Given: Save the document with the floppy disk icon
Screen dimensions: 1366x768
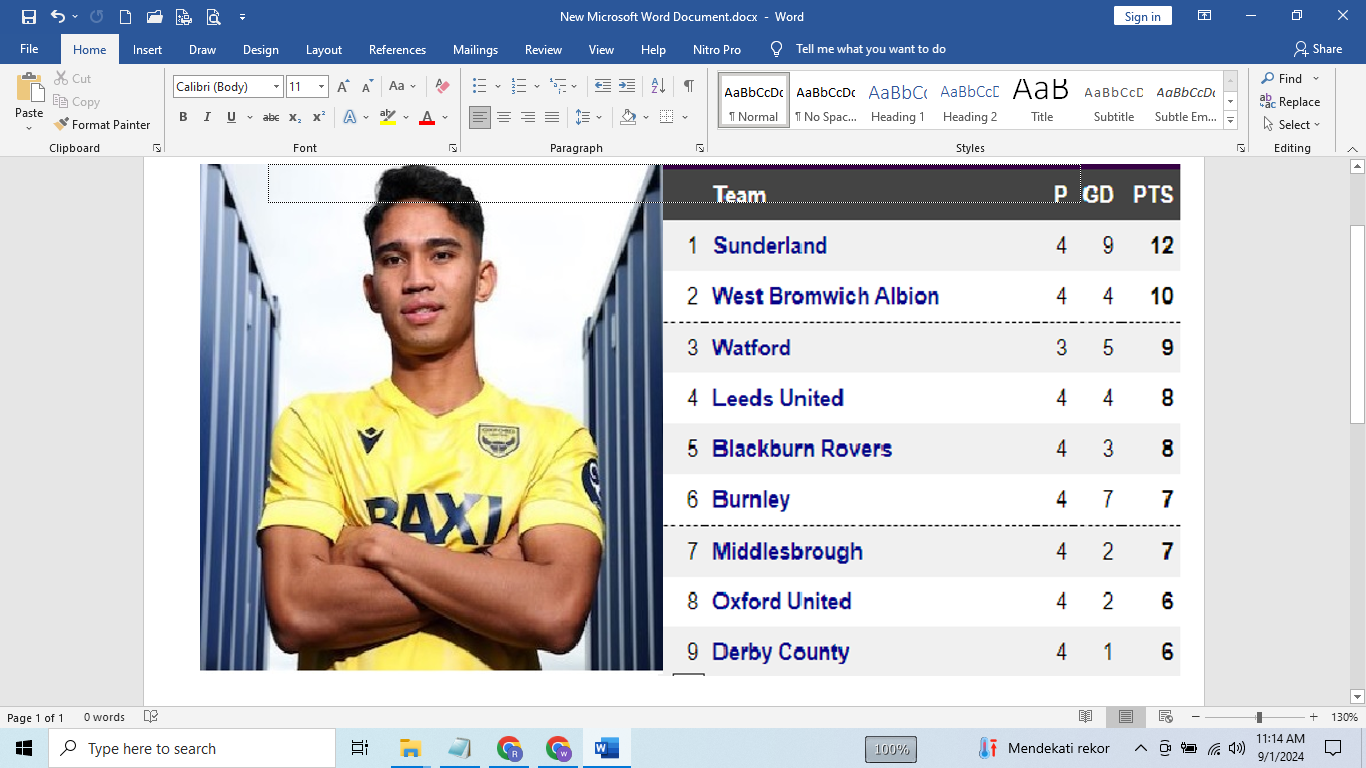Looking at the screenshot, I should tap(28, 17).
